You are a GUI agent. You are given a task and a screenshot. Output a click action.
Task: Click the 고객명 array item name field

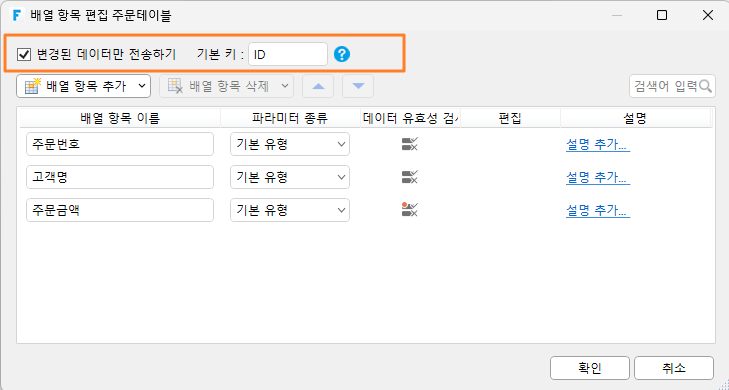[120, 177]
